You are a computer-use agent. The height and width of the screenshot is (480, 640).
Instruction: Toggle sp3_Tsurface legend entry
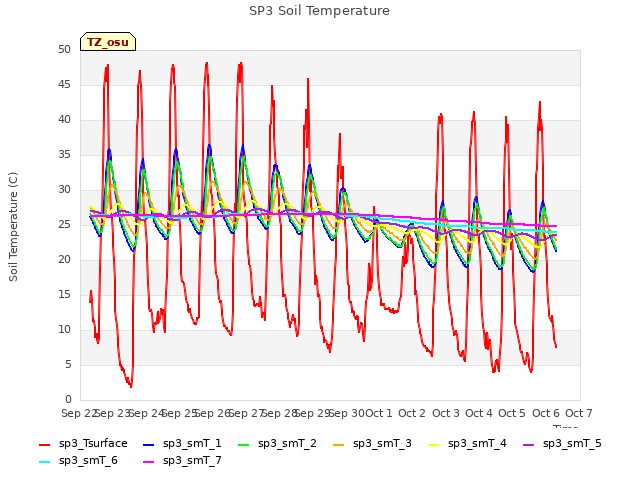pos(83,444)
